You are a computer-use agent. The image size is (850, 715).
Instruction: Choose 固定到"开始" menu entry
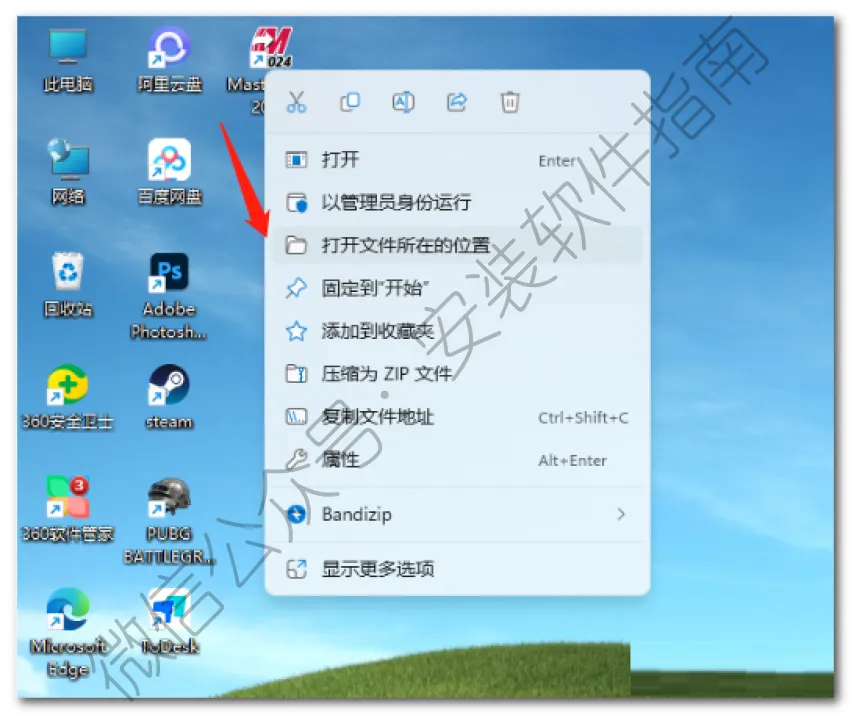(x=457, y=288)
